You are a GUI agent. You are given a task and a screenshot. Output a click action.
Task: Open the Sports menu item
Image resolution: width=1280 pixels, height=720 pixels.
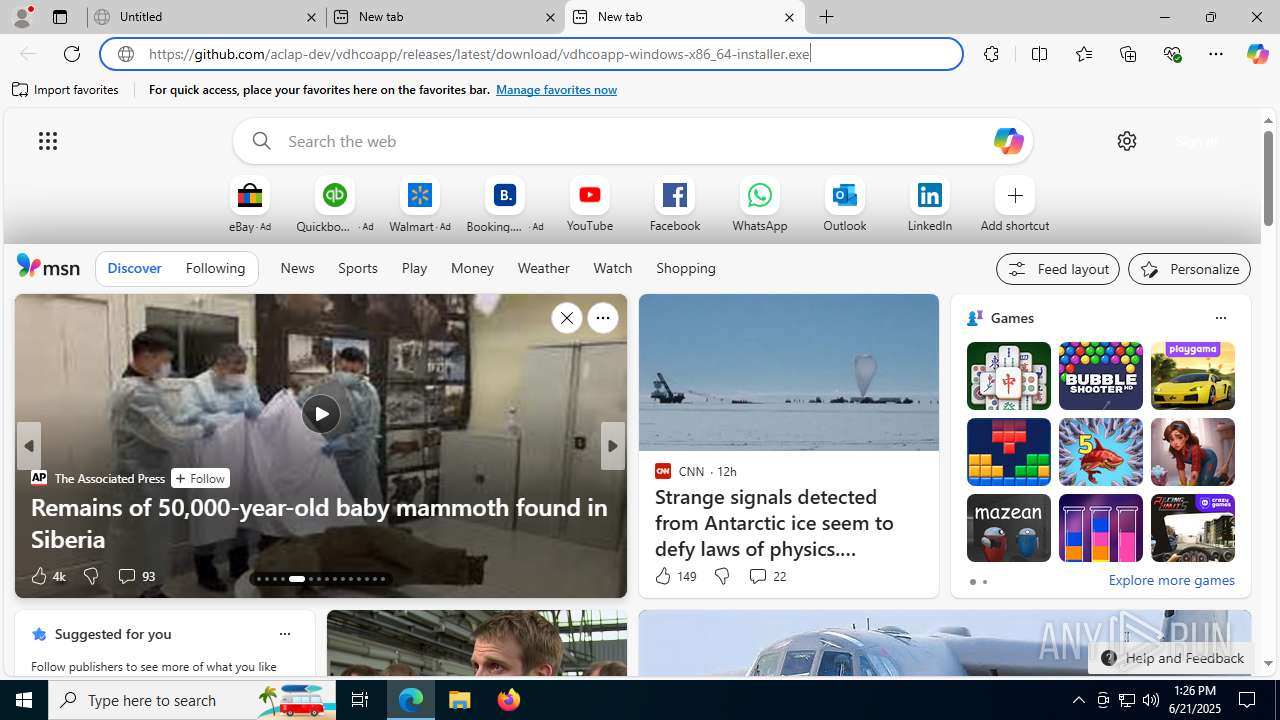tap(358, 268)
